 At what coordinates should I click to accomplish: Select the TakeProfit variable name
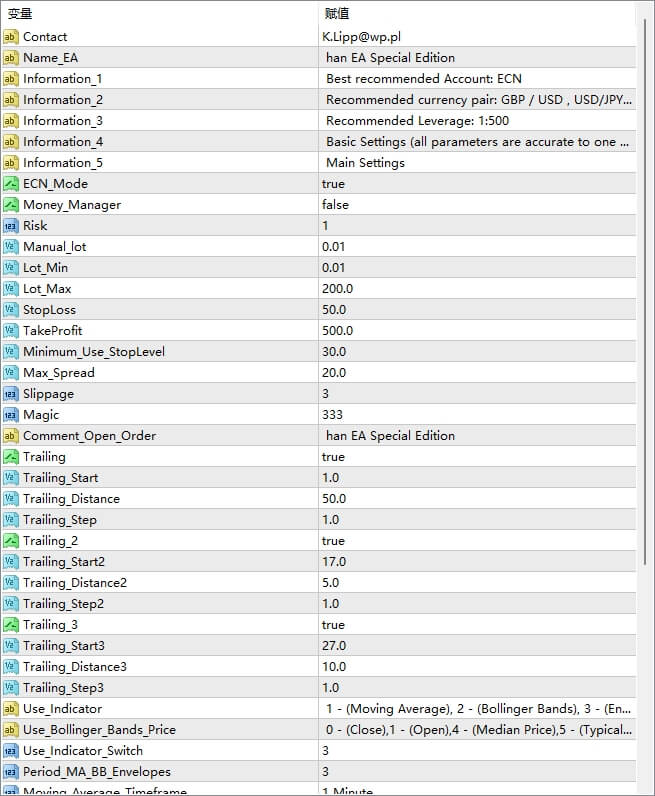tap(53, 331)
